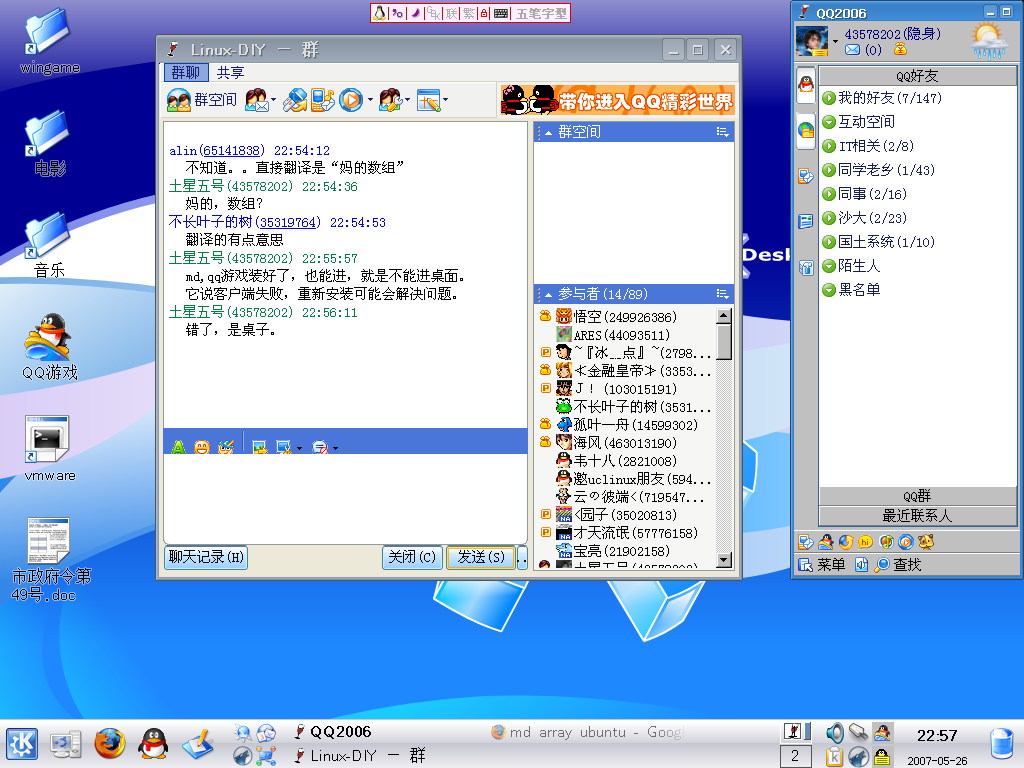Open the 群空间 panel options menu icon
Screen dimensions: 1024x768
722,132
